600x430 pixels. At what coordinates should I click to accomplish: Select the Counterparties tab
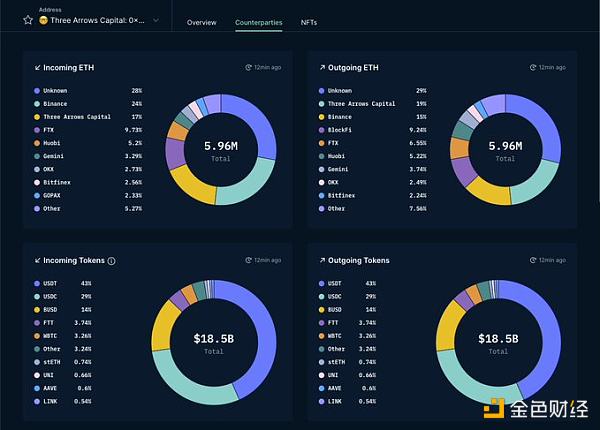point(258,22)
